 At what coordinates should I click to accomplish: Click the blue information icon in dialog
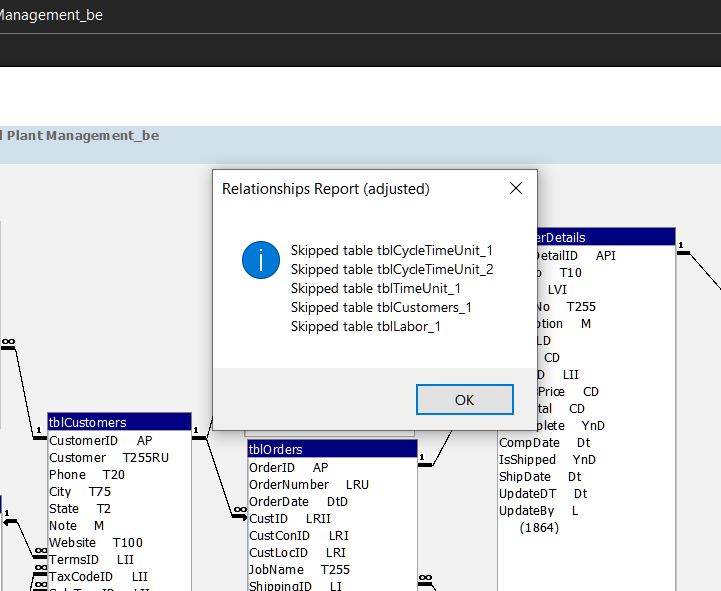261,260
